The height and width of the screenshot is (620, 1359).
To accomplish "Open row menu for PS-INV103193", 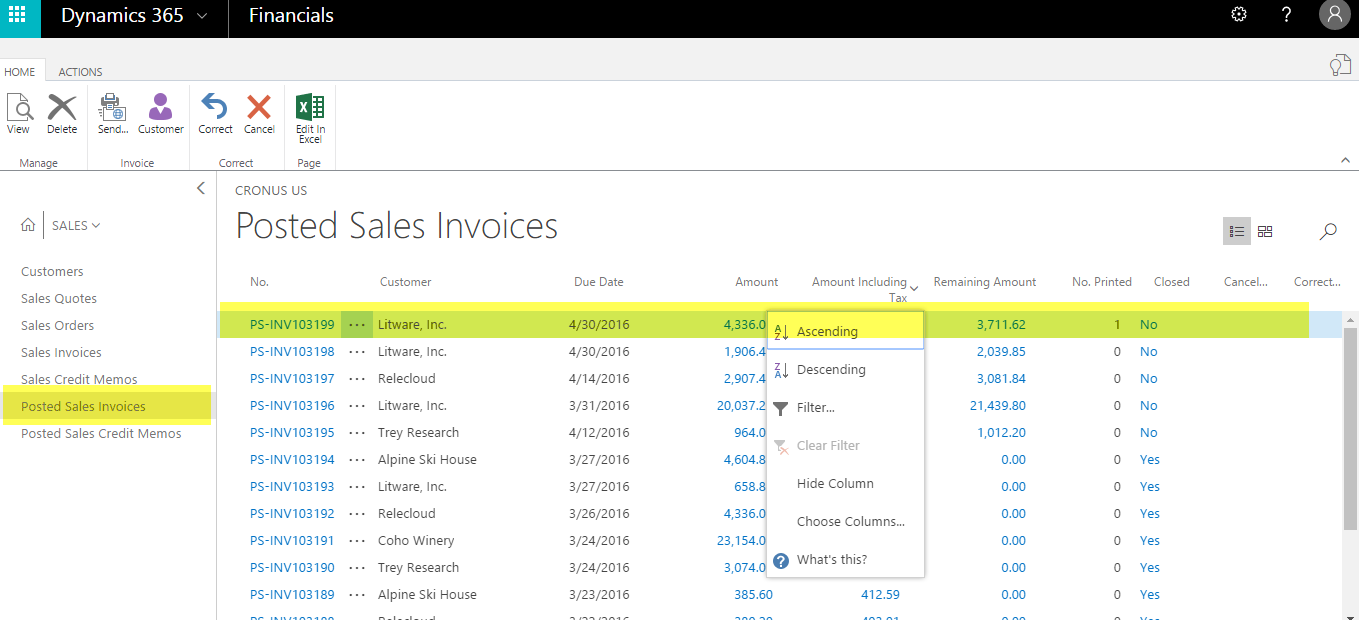I will point(357,487).
